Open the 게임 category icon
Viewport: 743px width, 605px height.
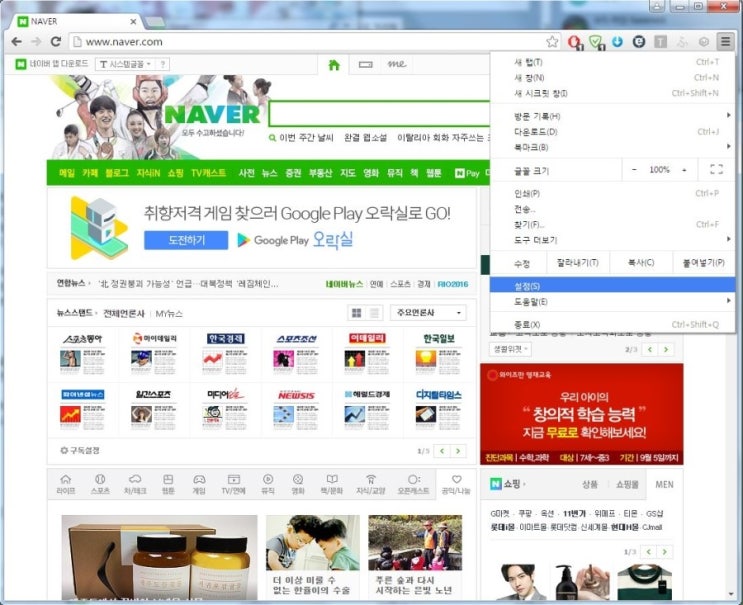[199, 484]
